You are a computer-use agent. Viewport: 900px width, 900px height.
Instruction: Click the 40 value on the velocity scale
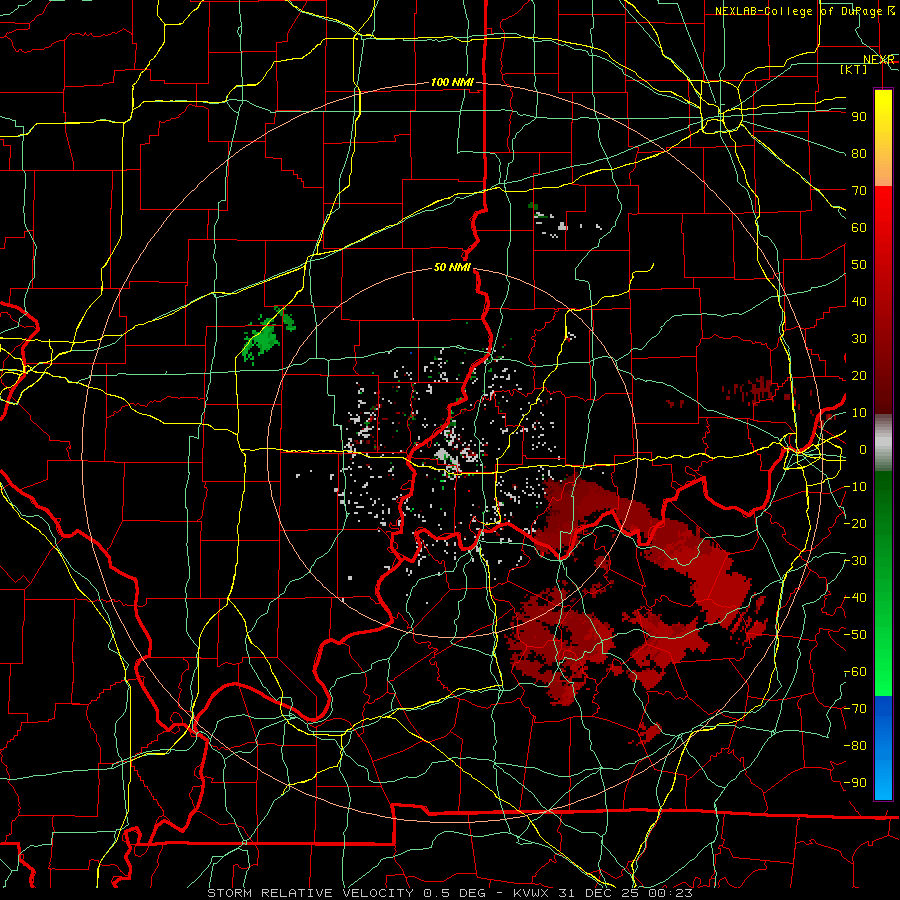click(x=859, y=301)
